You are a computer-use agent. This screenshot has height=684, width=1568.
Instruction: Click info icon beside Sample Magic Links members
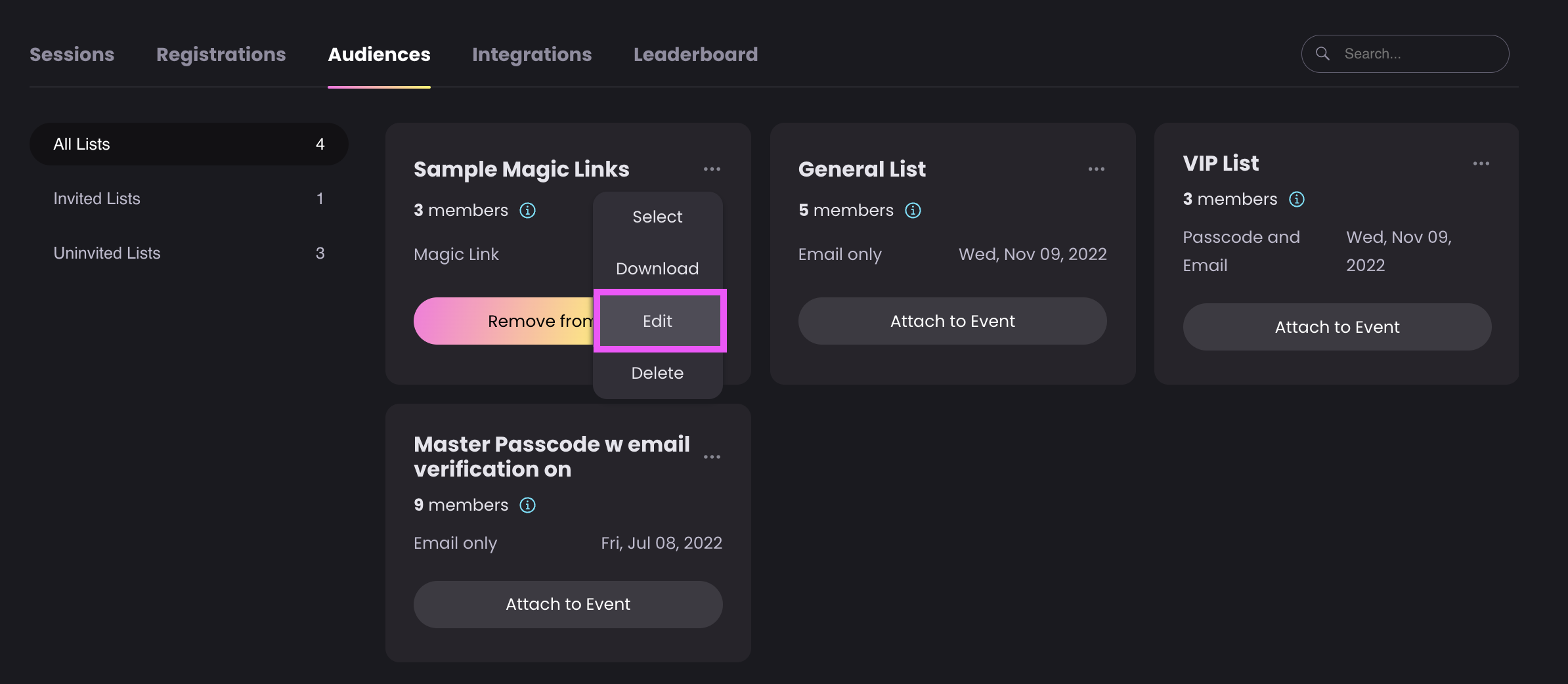[527, 210]
